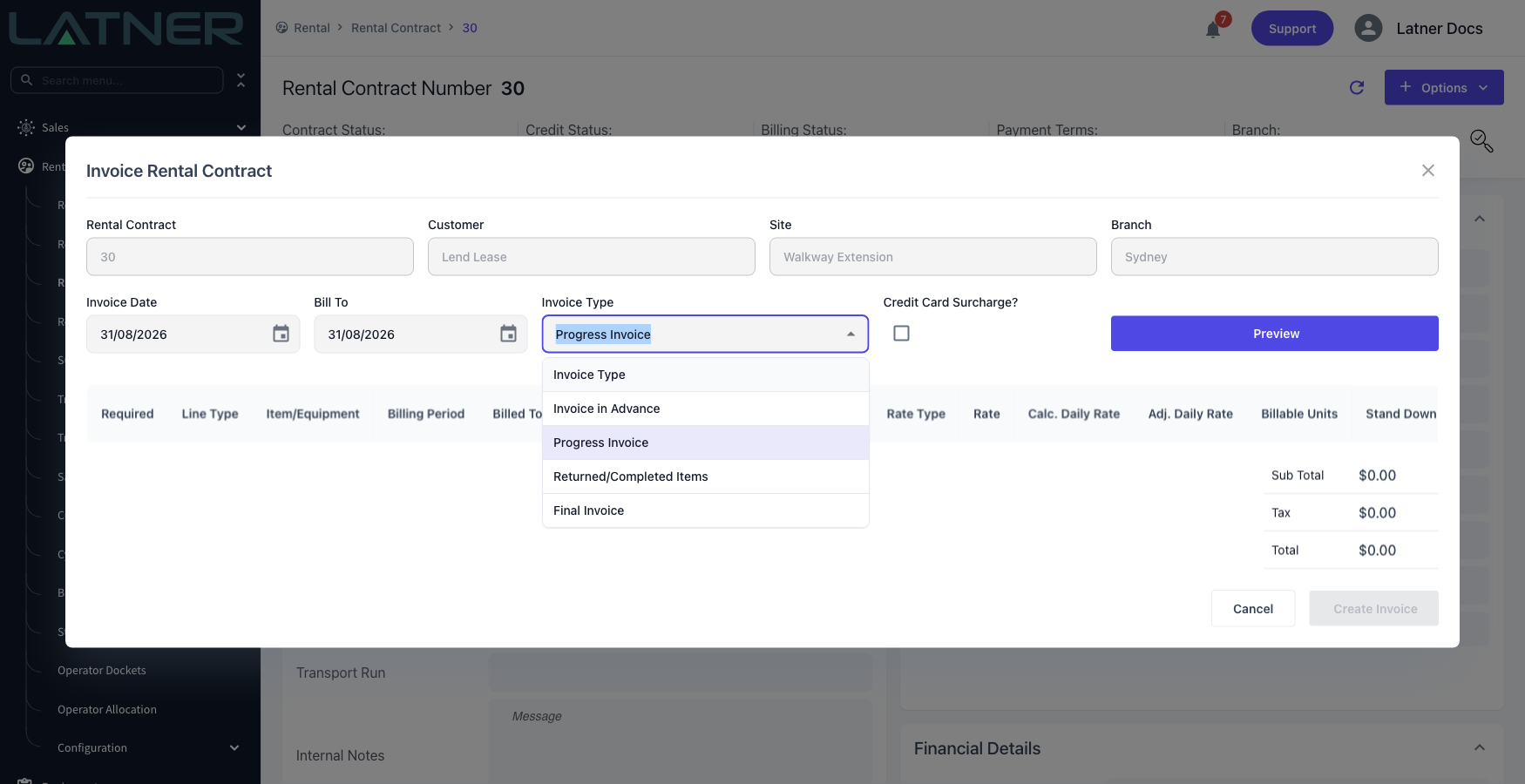Click the Rate column header
The width and height of the screenshot is (1525, 784).
pos(986,414)
